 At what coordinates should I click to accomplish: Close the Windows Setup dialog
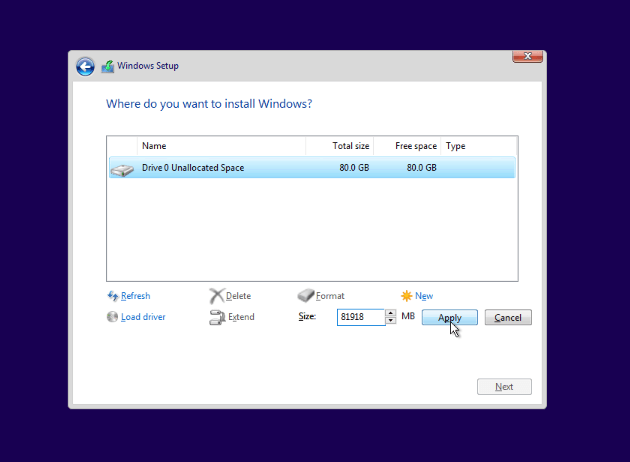(527, 57)
